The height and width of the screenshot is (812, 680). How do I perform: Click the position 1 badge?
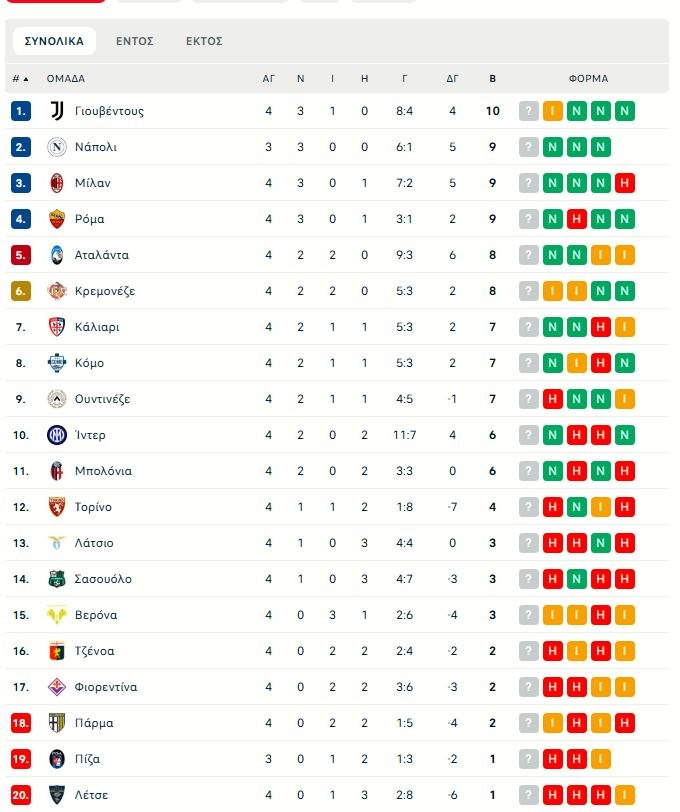pos(21,111)
